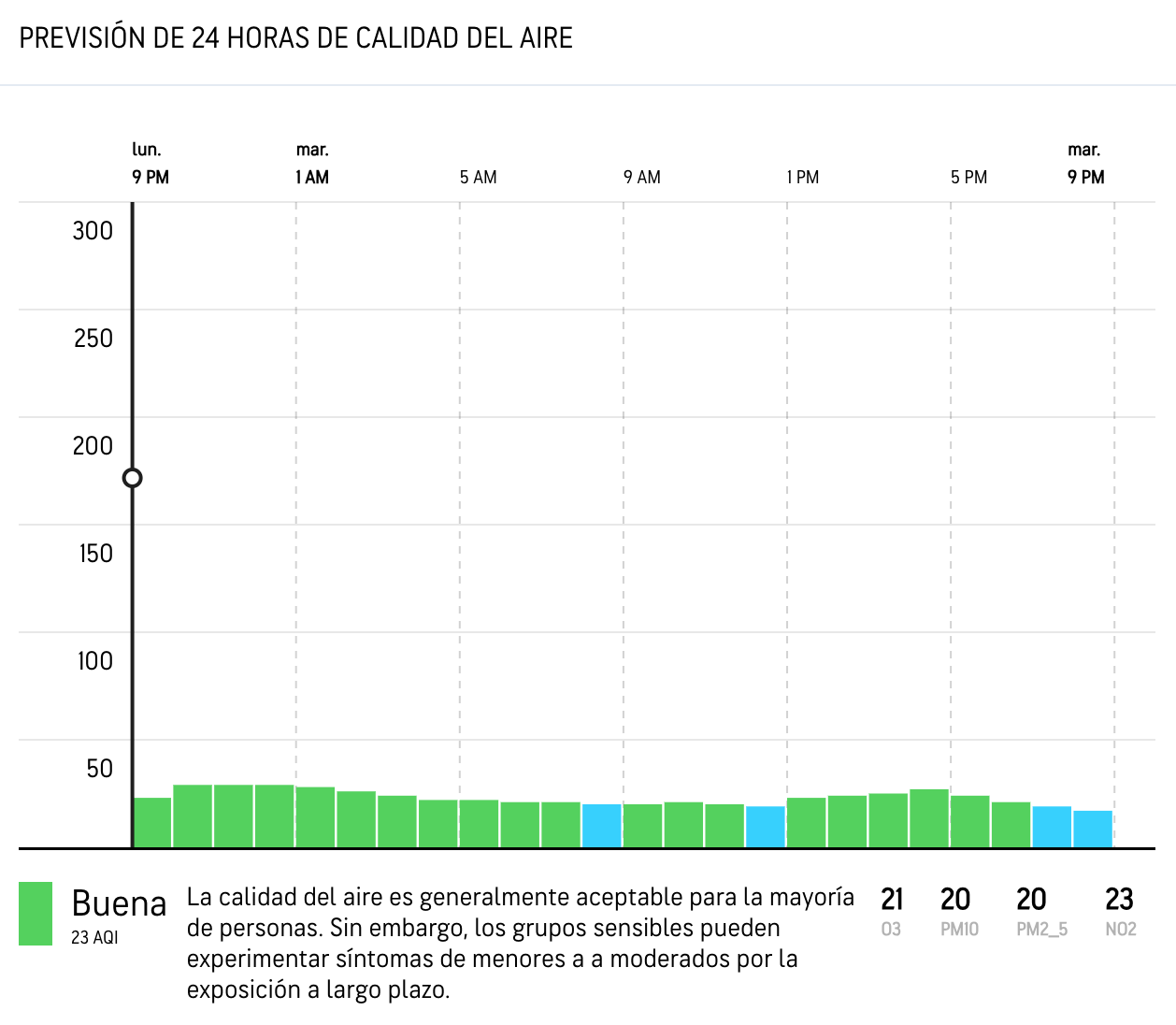The image size is (1176, 1025).
Task: Jump to the 9 AM time label
Action: (642, 177)
